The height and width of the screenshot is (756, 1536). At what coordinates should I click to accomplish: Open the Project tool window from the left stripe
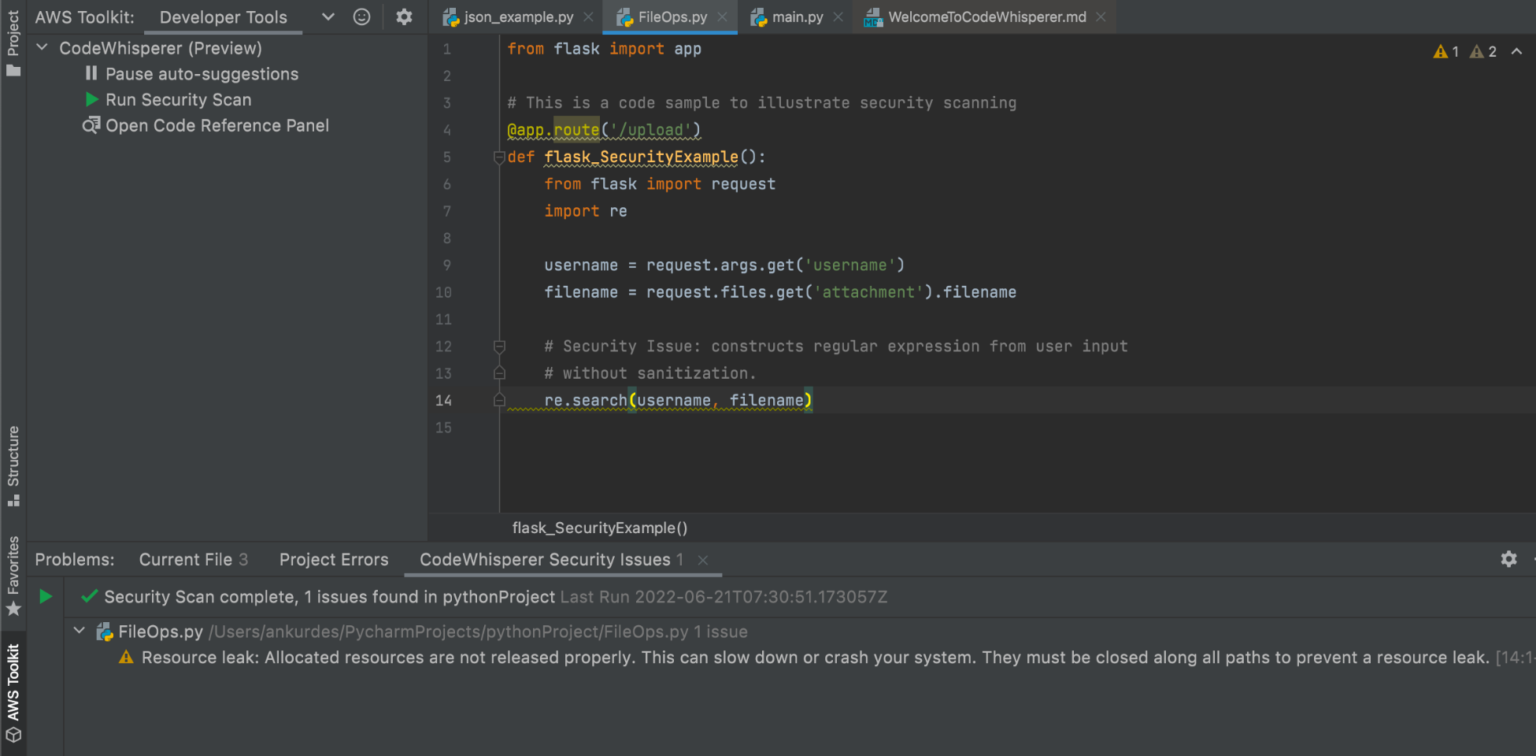(x=13, y=33)
